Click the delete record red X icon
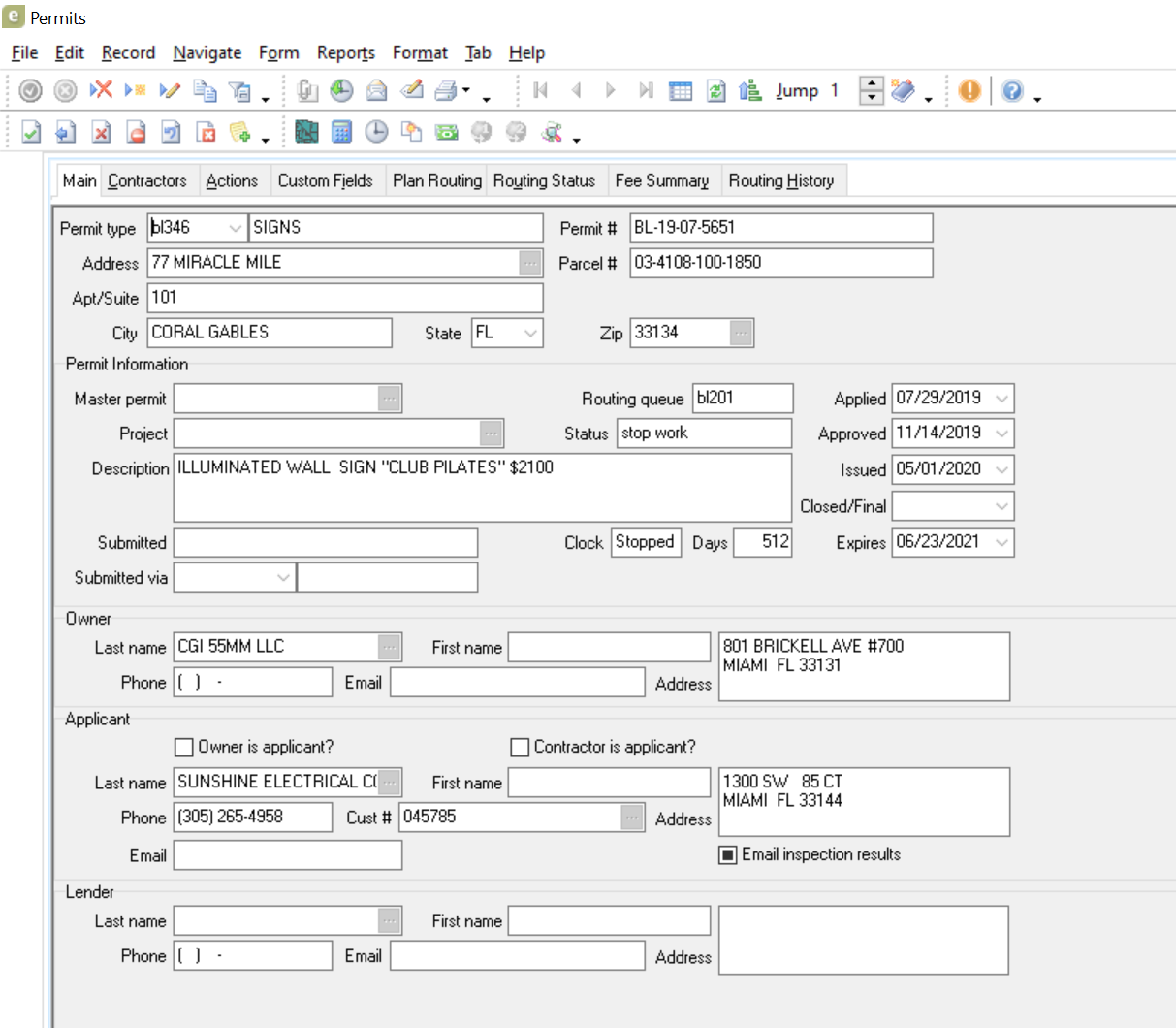Viewport: 1176px width, 1028px height. [101, 90]
